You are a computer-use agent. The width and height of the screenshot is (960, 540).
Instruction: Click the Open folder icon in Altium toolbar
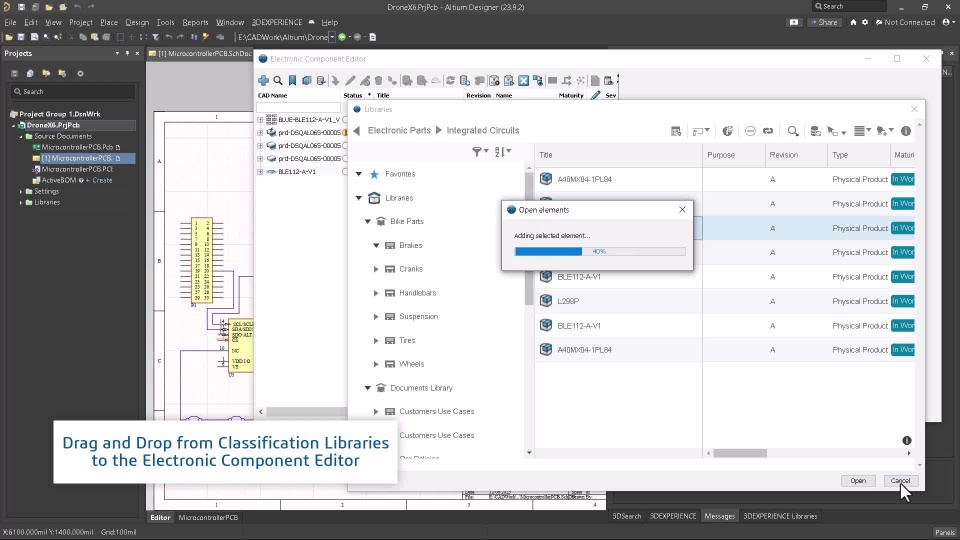9,37
